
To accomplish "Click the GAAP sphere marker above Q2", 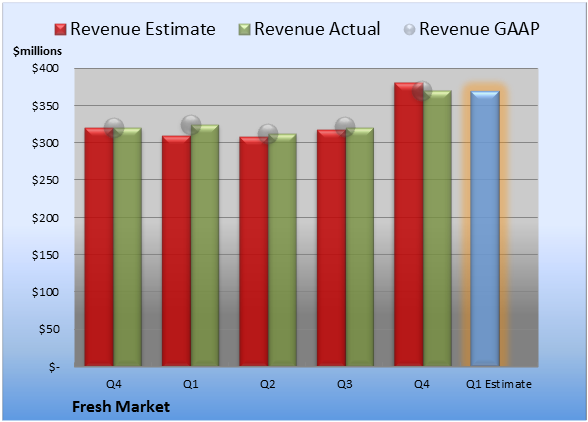I will click(268, 134).
